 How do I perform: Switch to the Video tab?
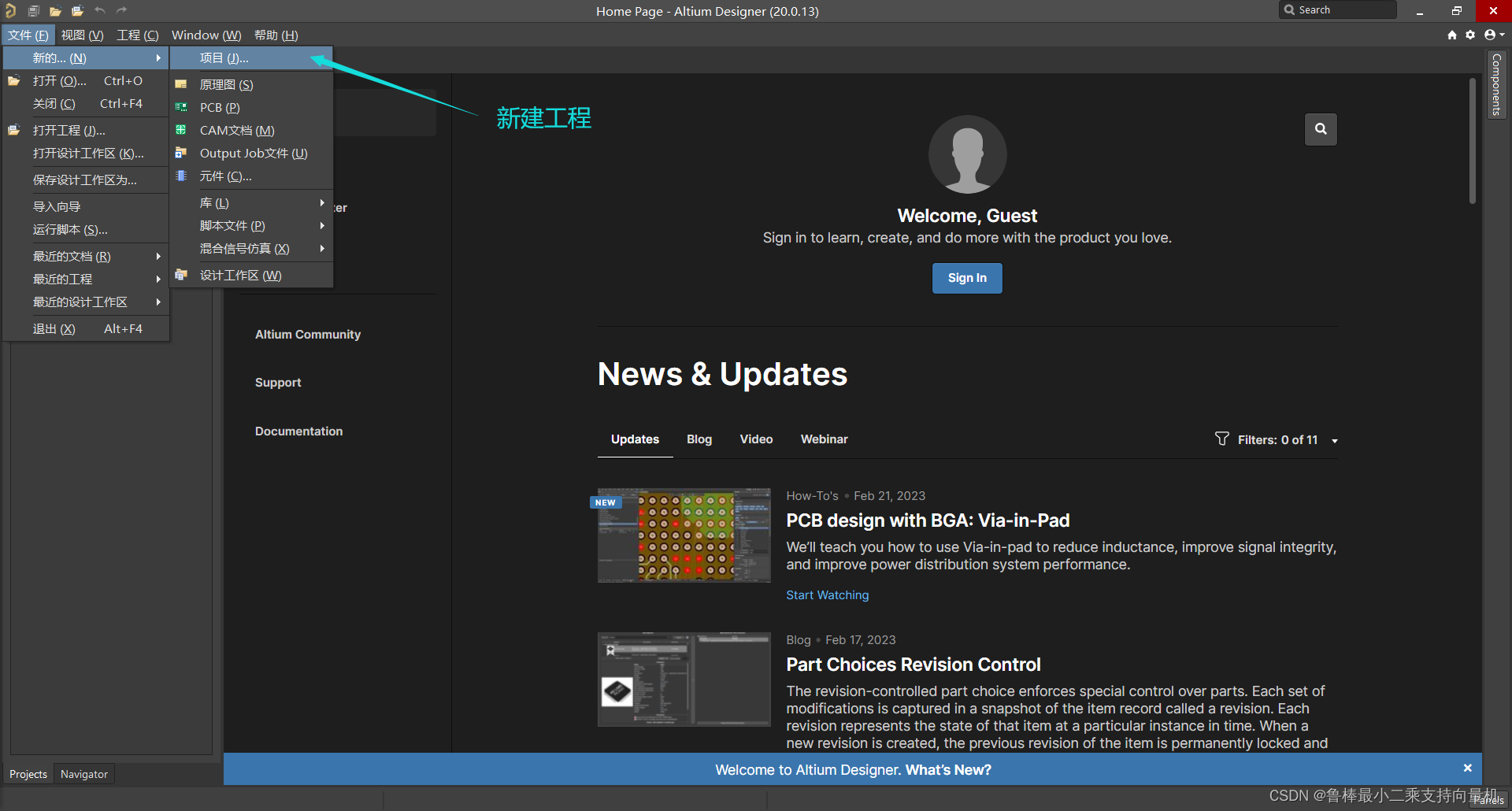[756, 439]
